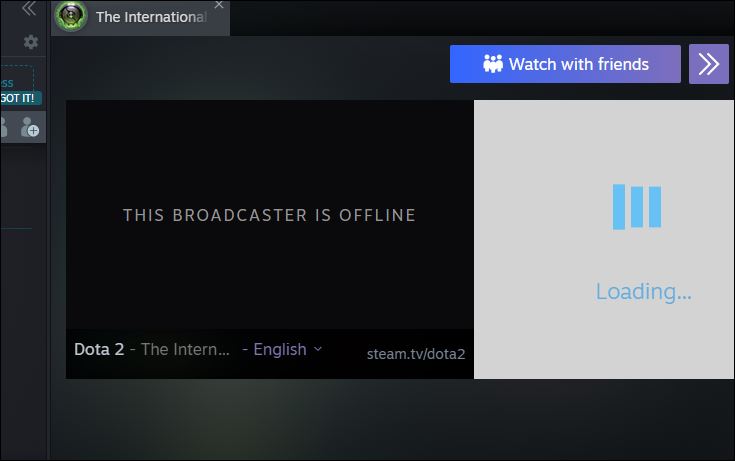Open the friends list settings gear

(31, 42)
